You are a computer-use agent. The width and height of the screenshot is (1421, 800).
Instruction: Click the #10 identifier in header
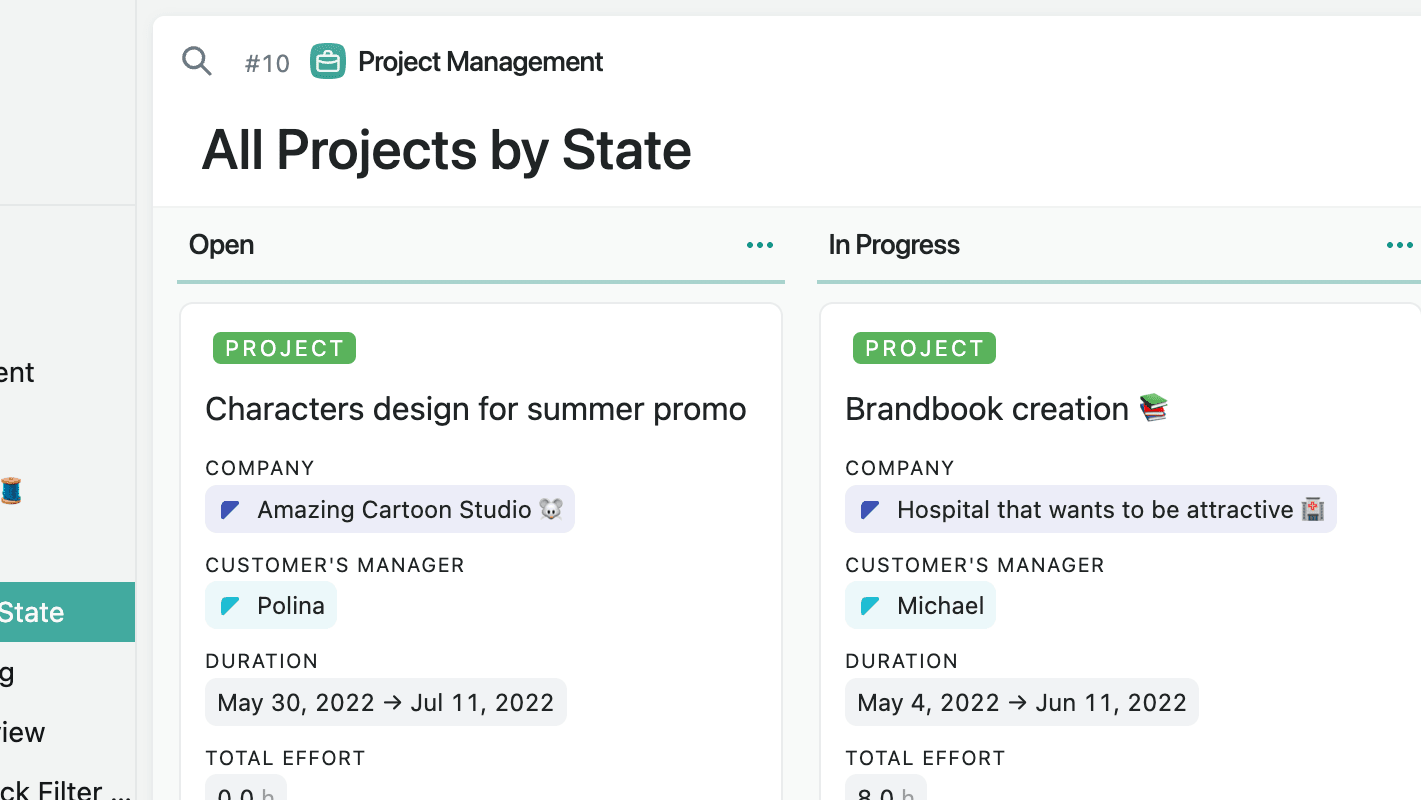tap(267, 63)
